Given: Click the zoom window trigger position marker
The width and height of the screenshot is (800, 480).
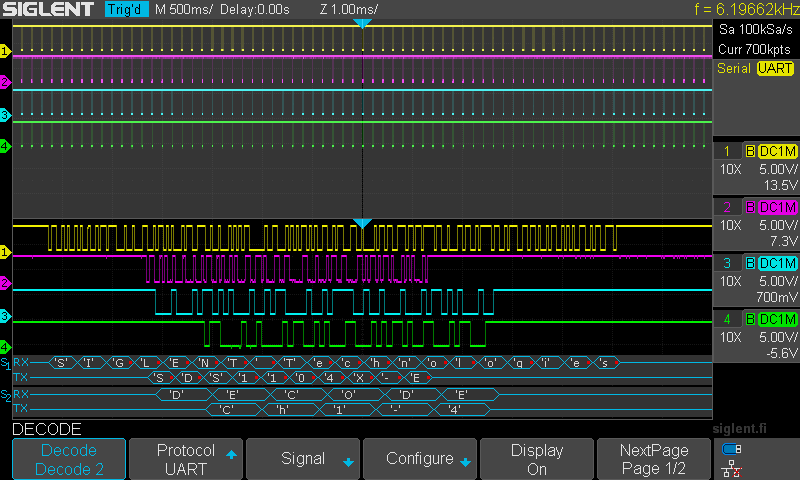Looking at the screenshot, I should [362, 223].
